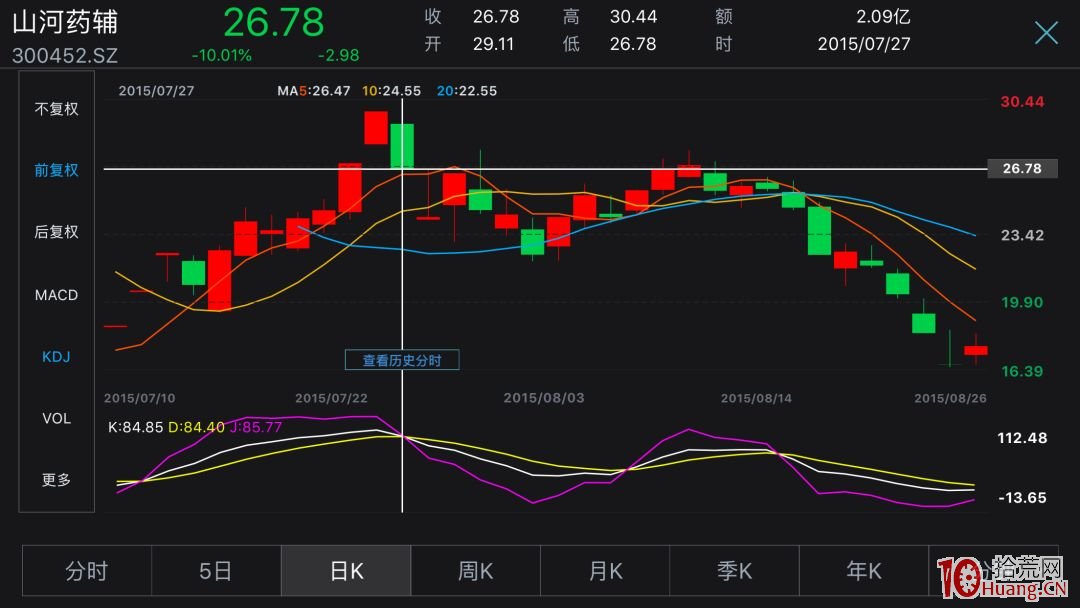
Task: Click the stock name 山河药辅
Action: coord(65,22)
